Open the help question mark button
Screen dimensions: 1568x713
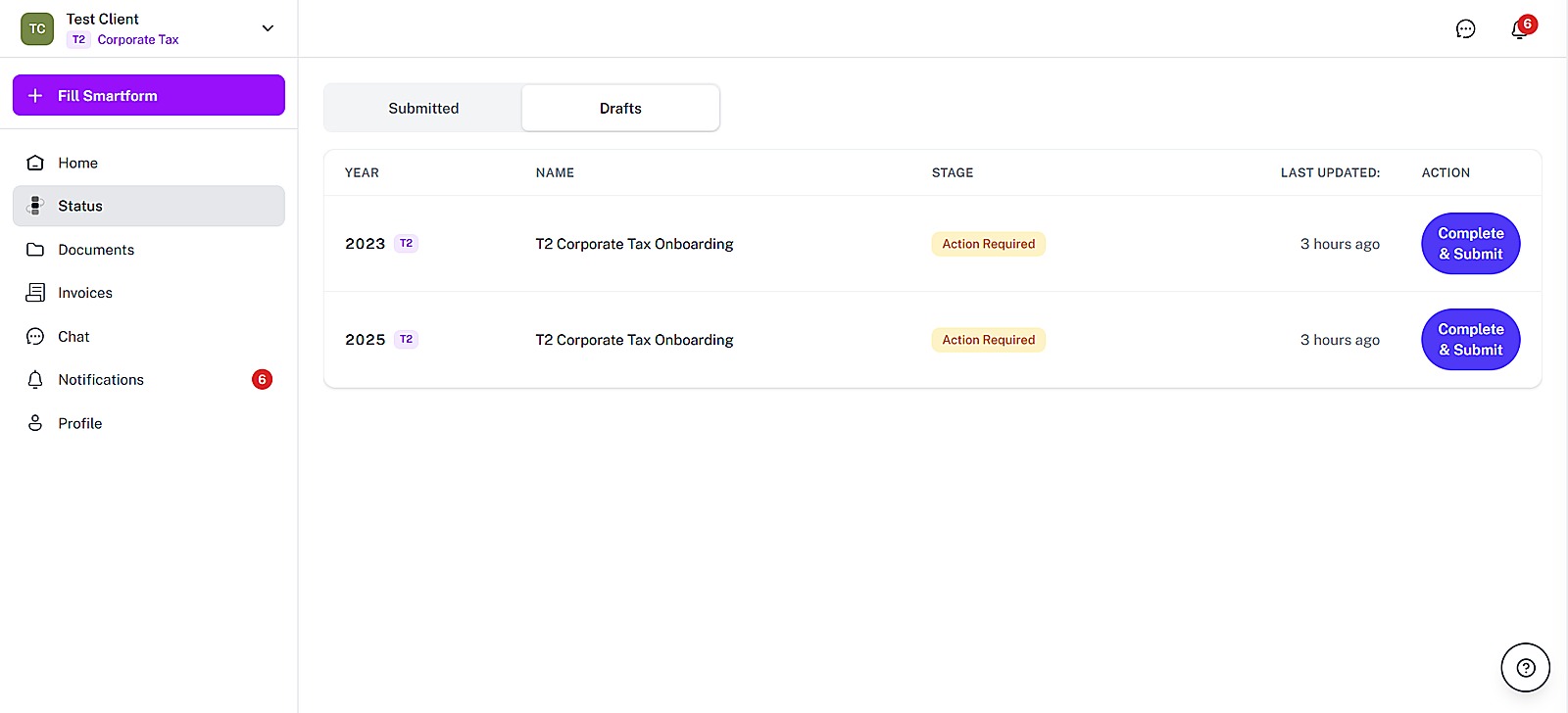point(1525,668)
